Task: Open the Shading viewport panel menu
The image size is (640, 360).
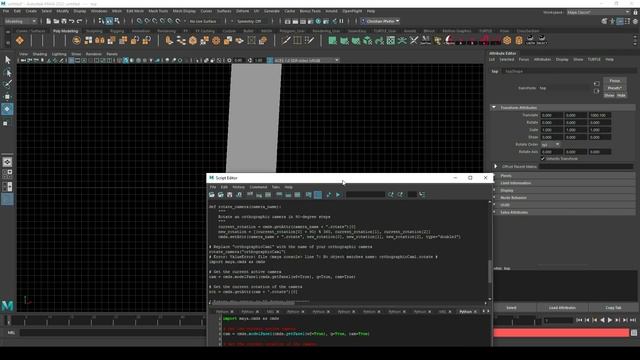Action: coord(40,54)
